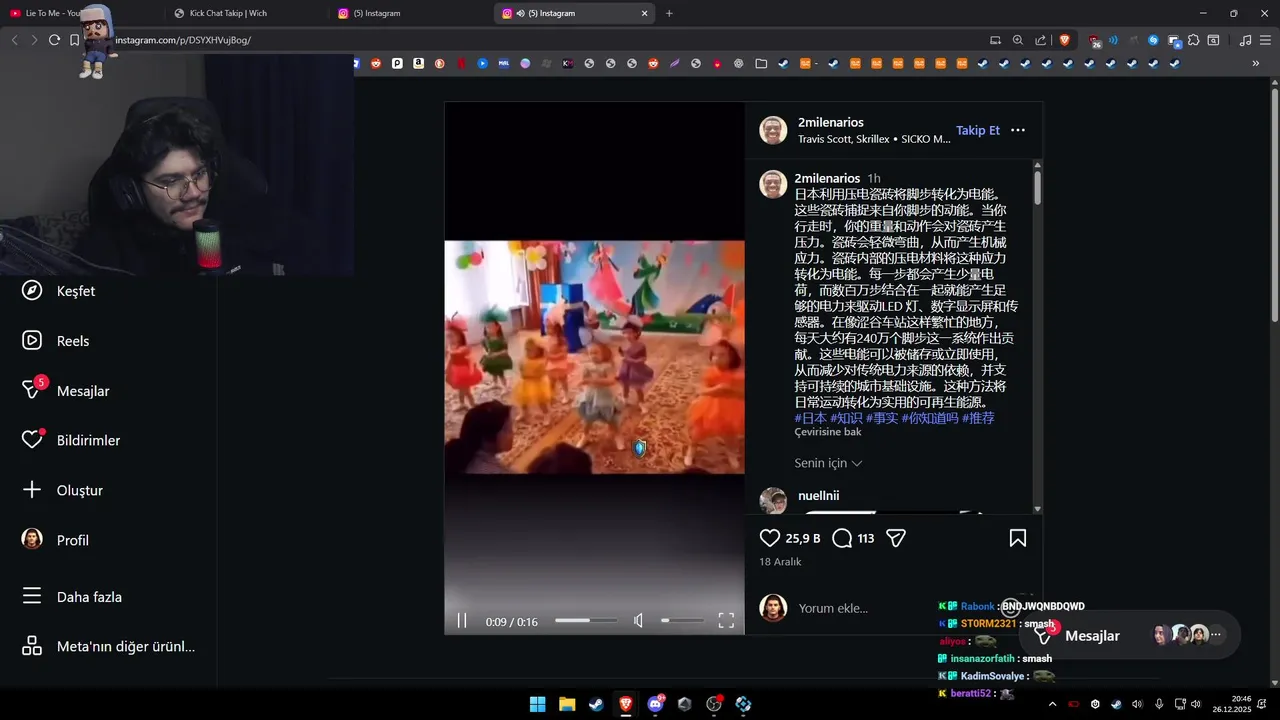
Task: Like the post with heart icon
Action: click(769, 538)
